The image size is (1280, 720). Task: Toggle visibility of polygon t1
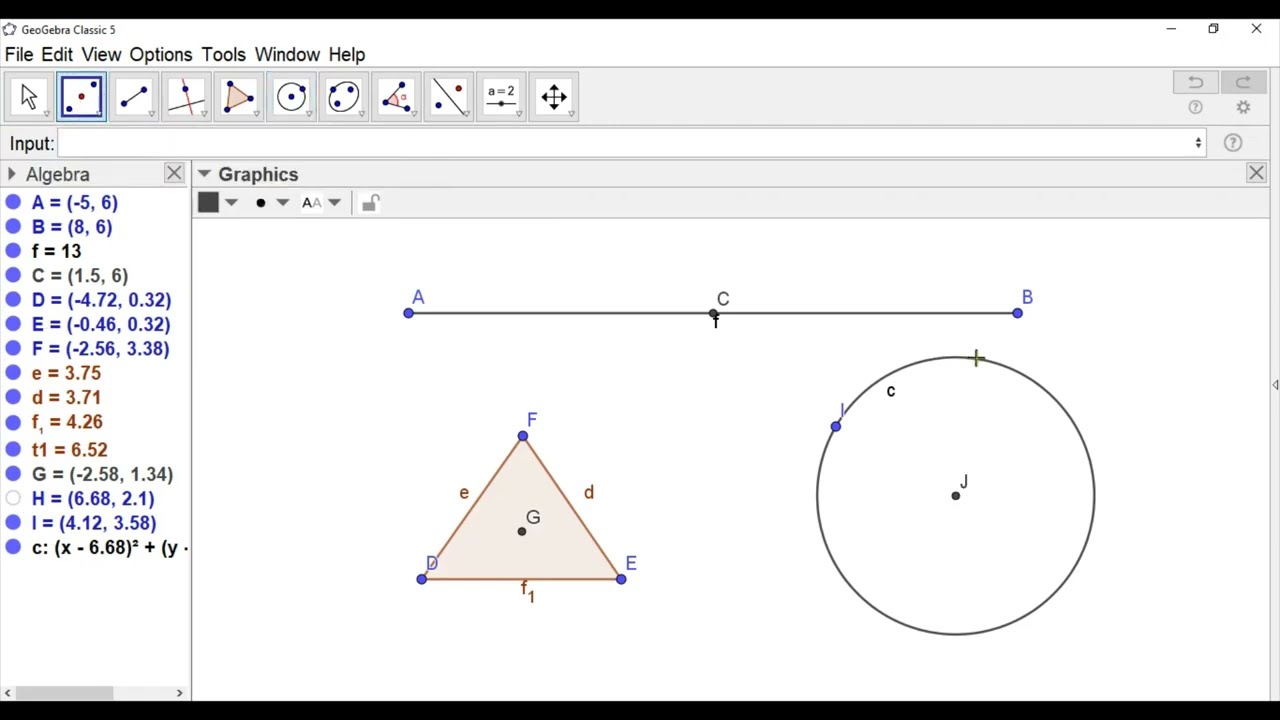pyautogui.click(x=13, y=450)
